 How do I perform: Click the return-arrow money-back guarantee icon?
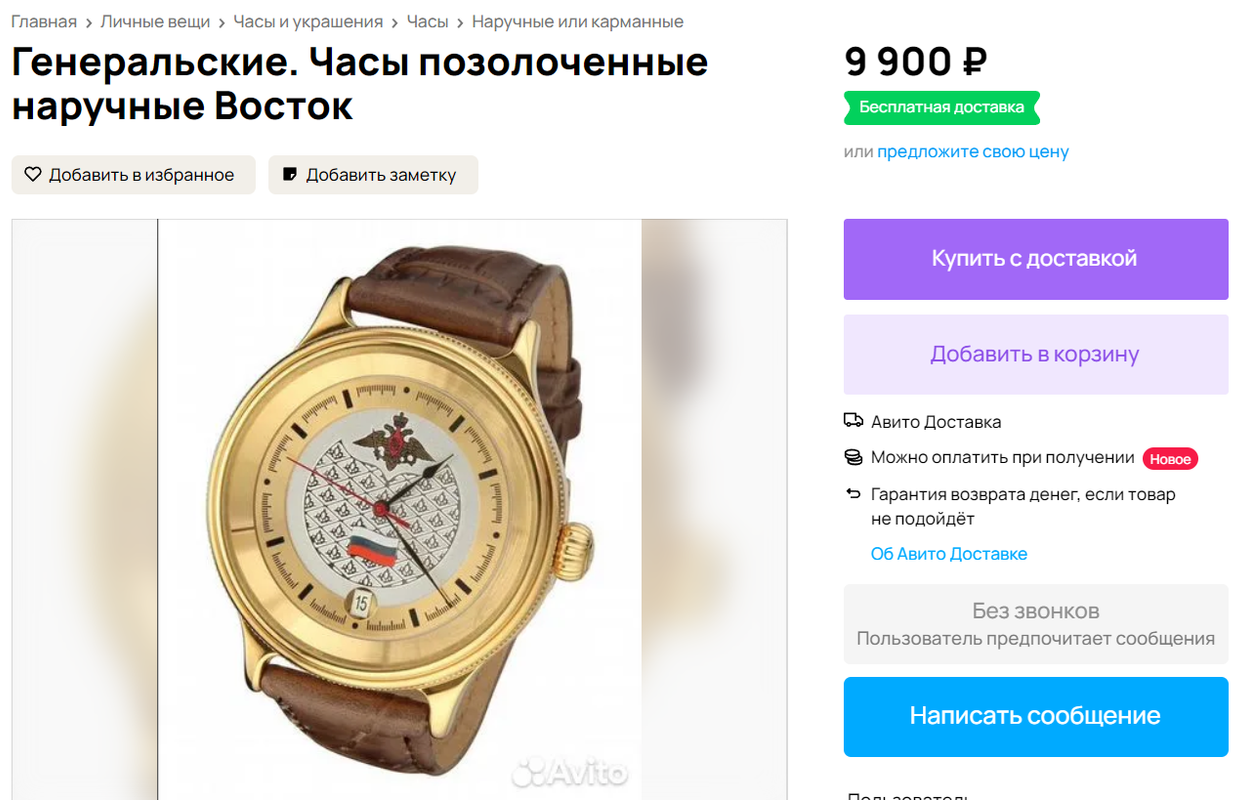(853, 494)
